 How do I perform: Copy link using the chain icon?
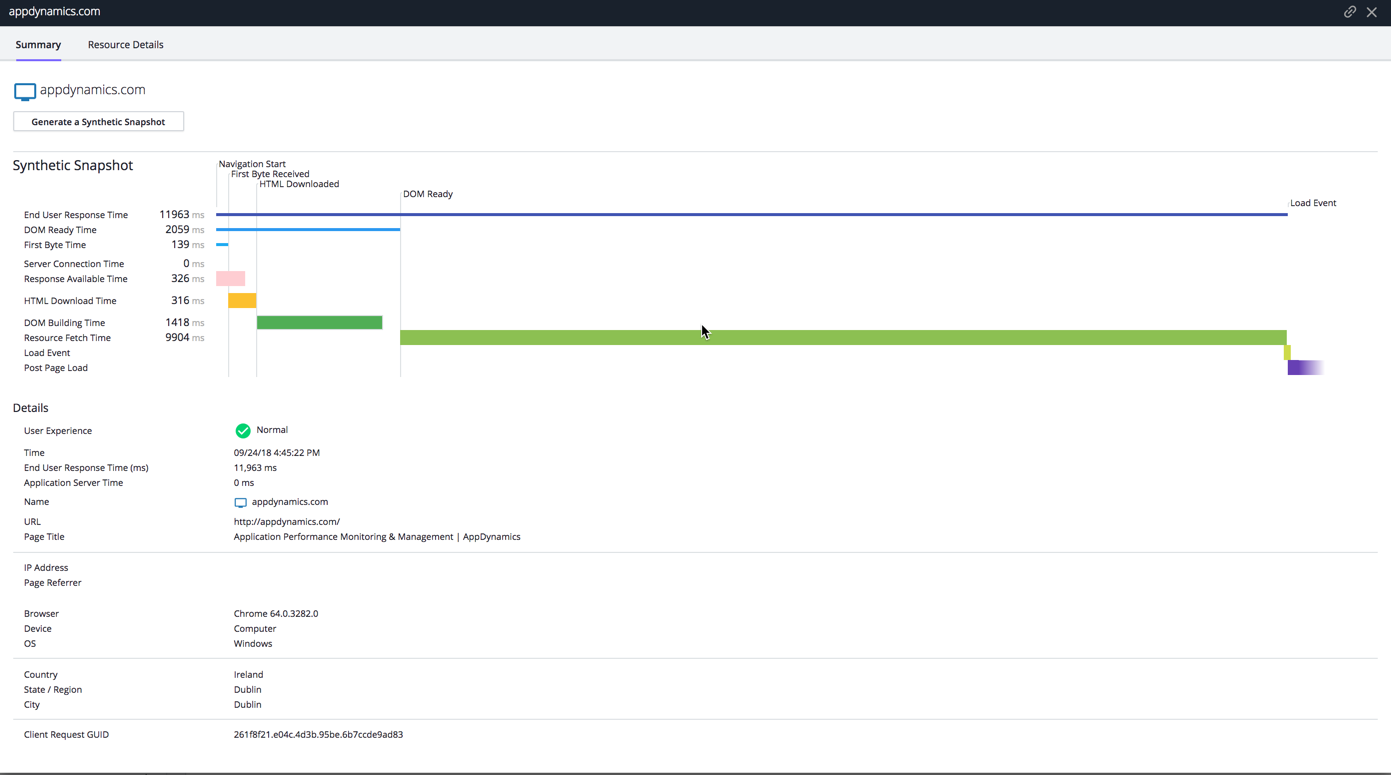pyautogui.click(x=1349, y=12)
